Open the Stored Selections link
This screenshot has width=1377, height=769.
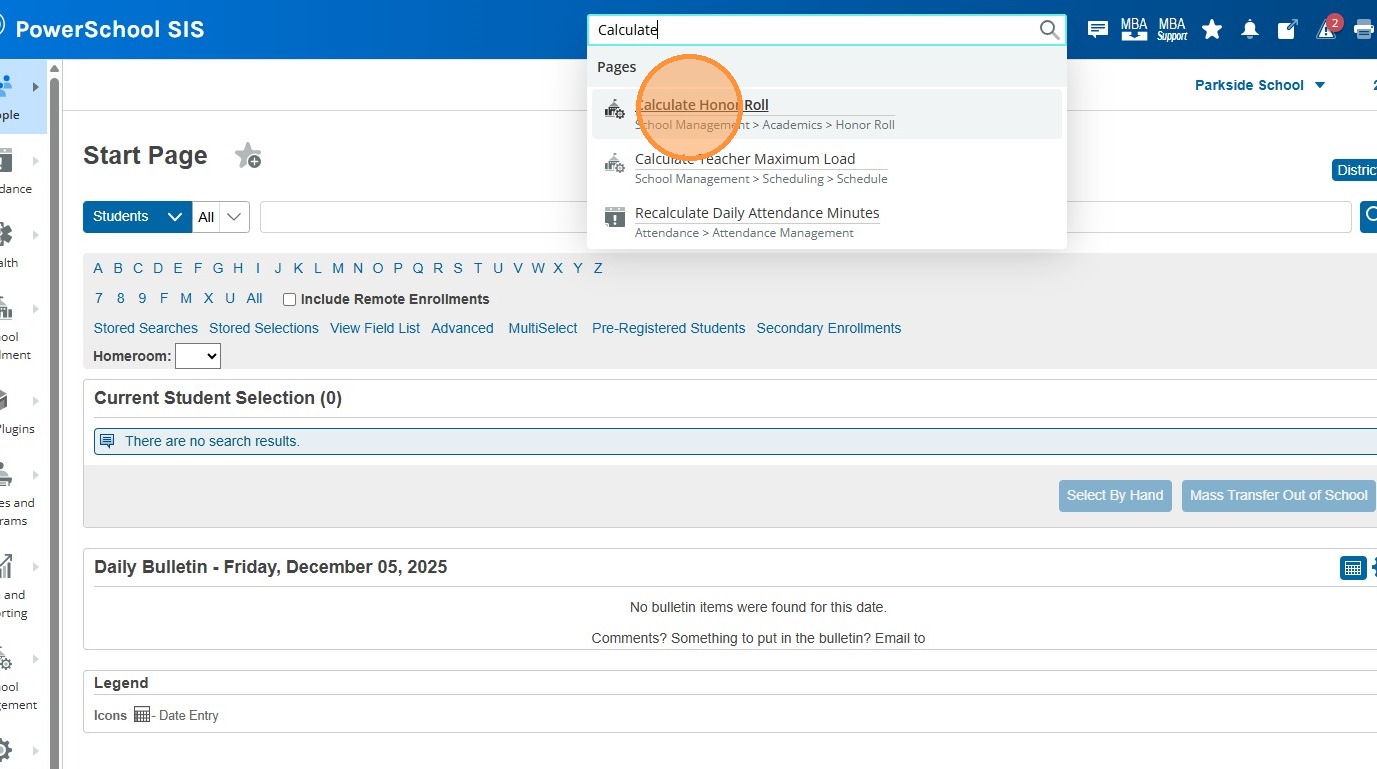tap(264, 328)
